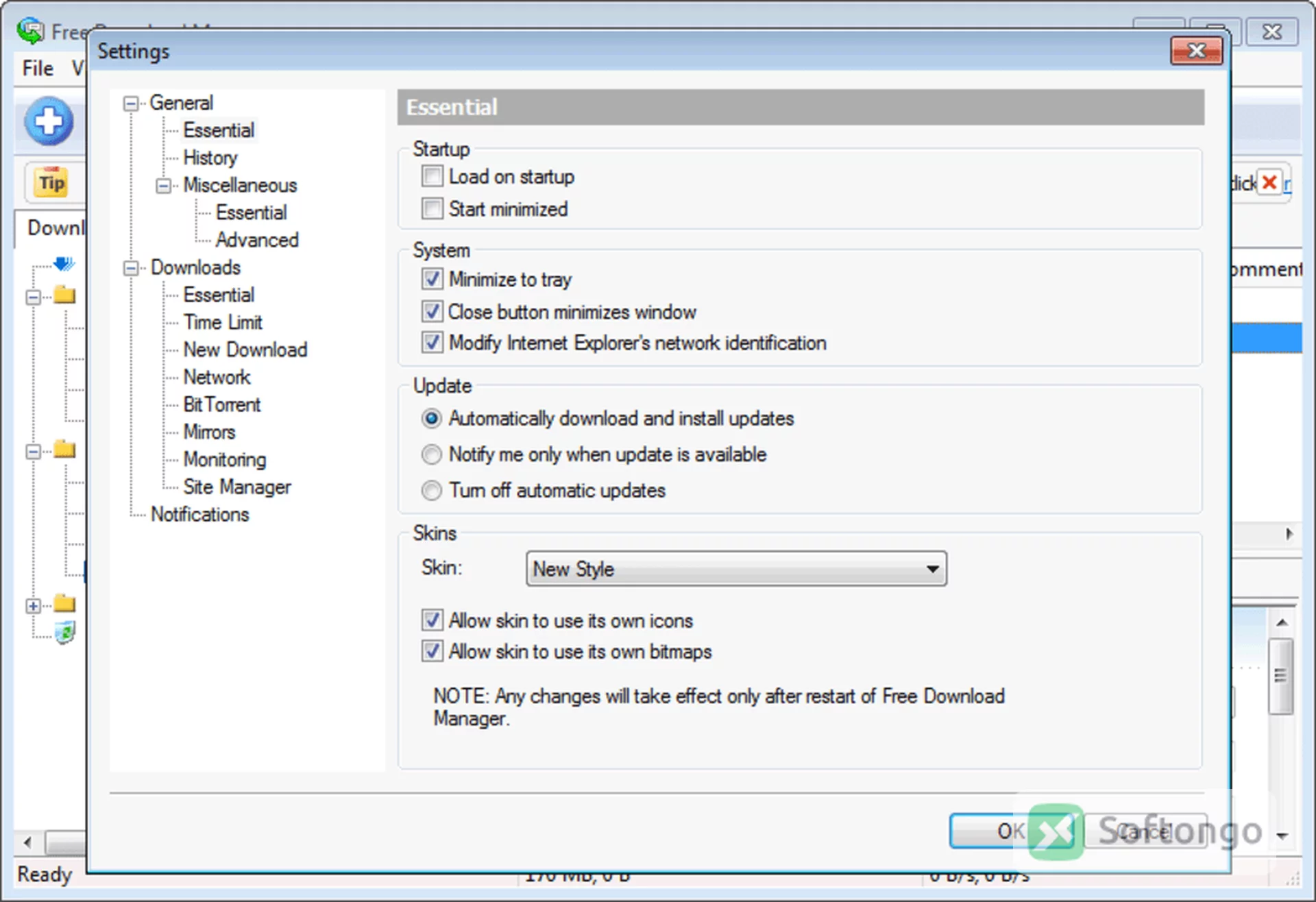Collapse the Downloads tree node
Image resolution: width=1316 pixels, height=902 pixels.
point(130,268)
